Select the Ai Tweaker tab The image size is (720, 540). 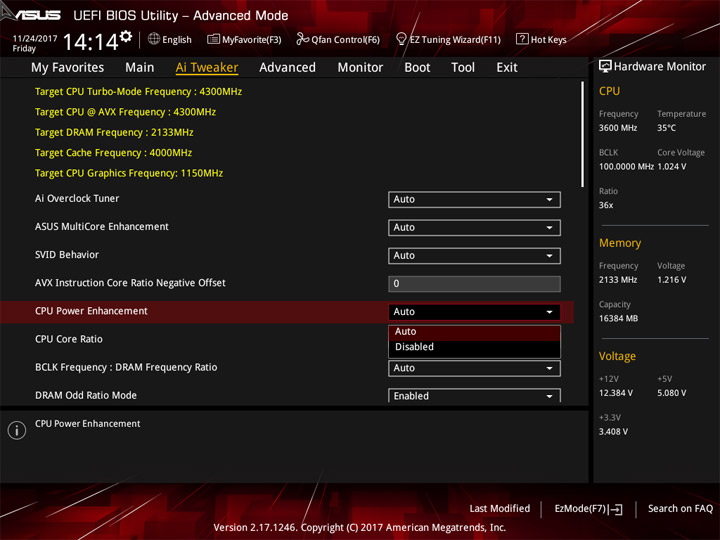[207, 68]
